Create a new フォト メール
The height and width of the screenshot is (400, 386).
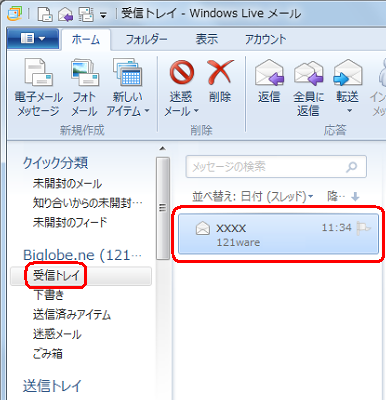click(x=84, y=87)
